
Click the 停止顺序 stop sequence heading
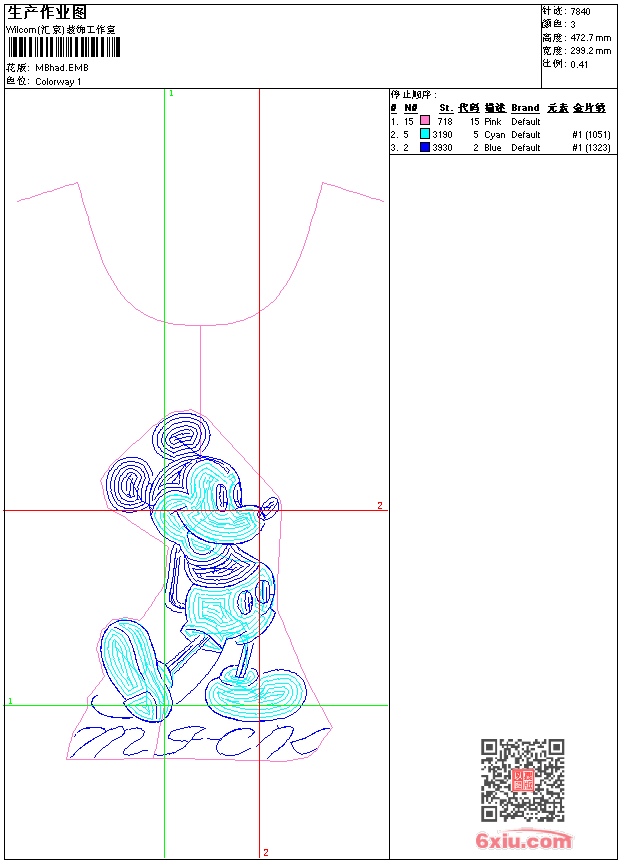pos(414,95)
